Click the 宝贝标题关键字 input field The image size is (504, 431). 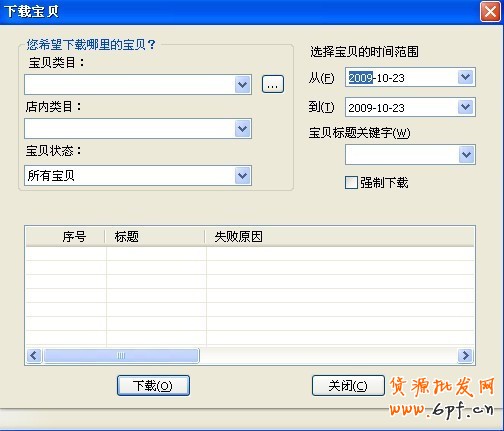coord(402,154)
